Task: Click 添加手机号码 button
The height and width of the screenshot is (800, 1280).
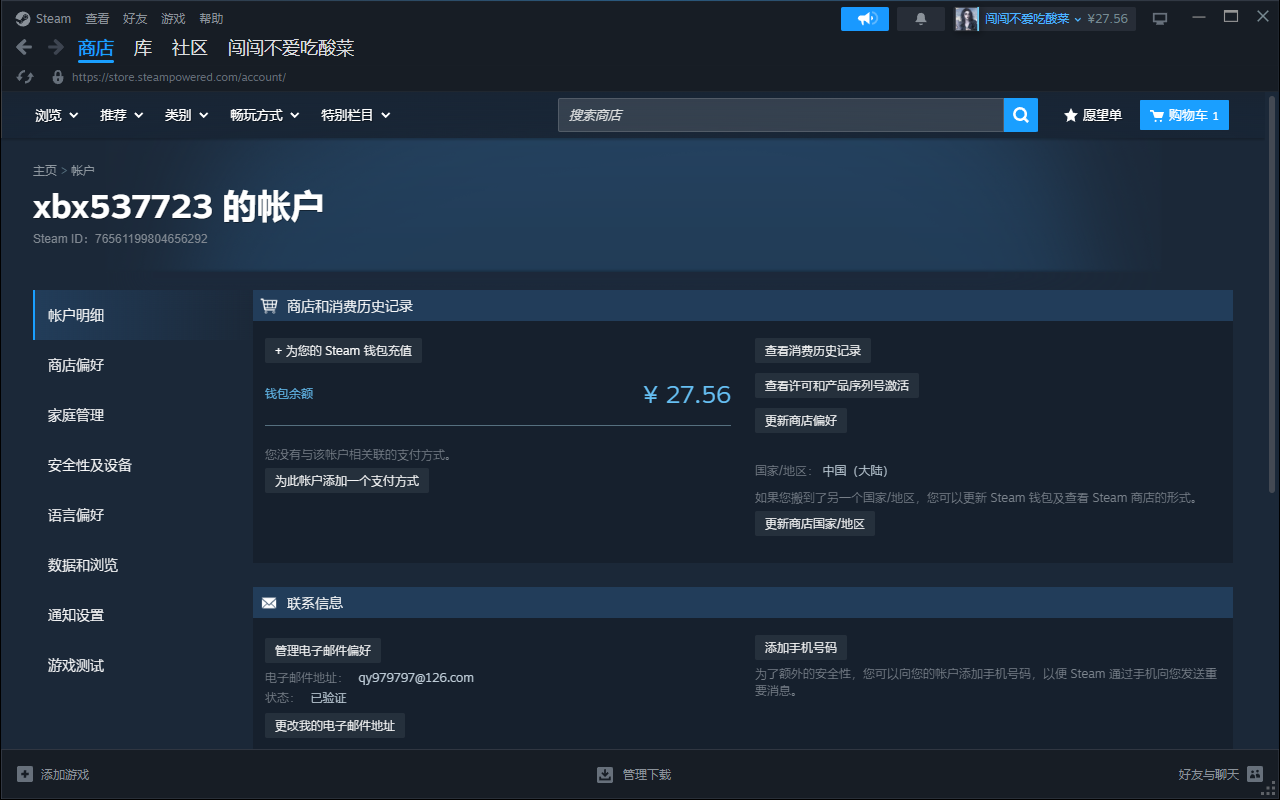Action: tap(801, 647)
